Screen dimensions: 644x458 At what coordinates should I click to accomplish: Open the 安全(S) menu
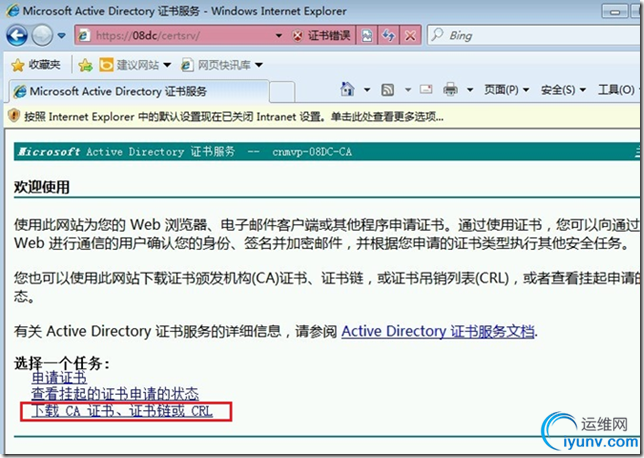pos(563,90)
